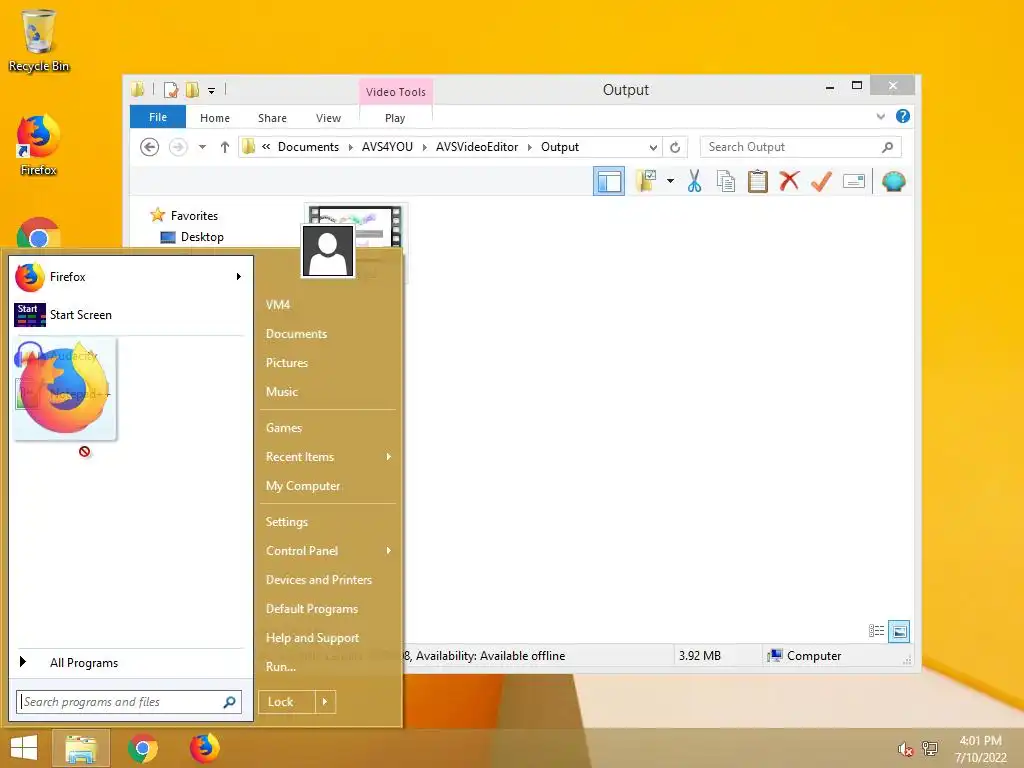Click the user account picture
Viewport: 1024px width, 768px height.
point(328,251)
